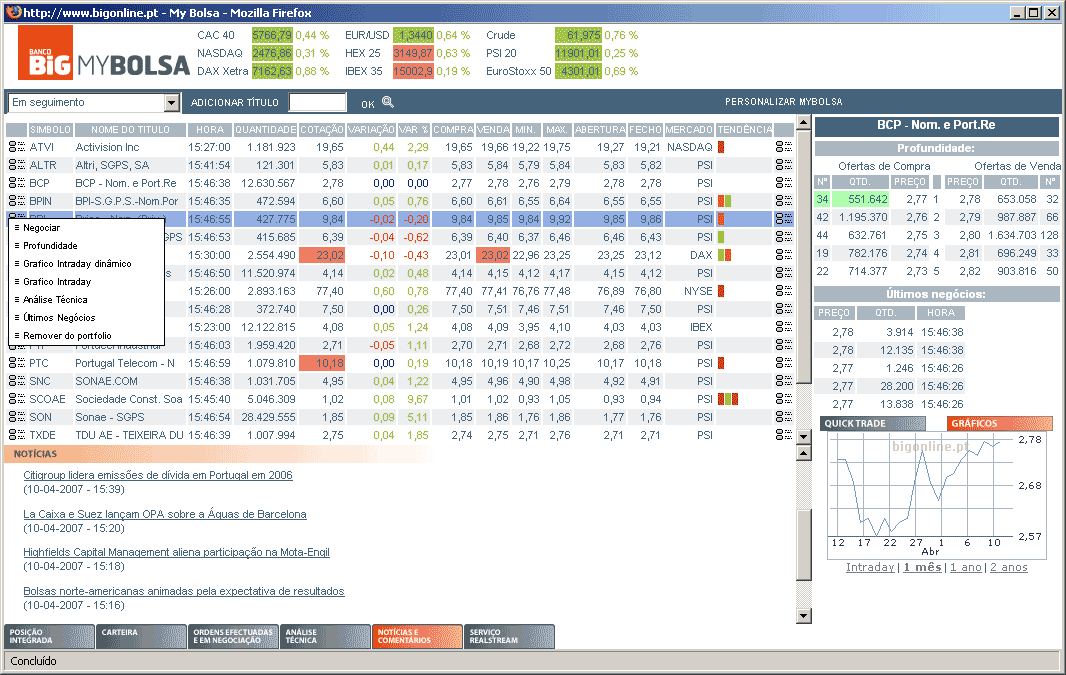Click the Banco BiG MyBolsa logo
This screenshot has width=1066, height=675.
tap(103, 53)
